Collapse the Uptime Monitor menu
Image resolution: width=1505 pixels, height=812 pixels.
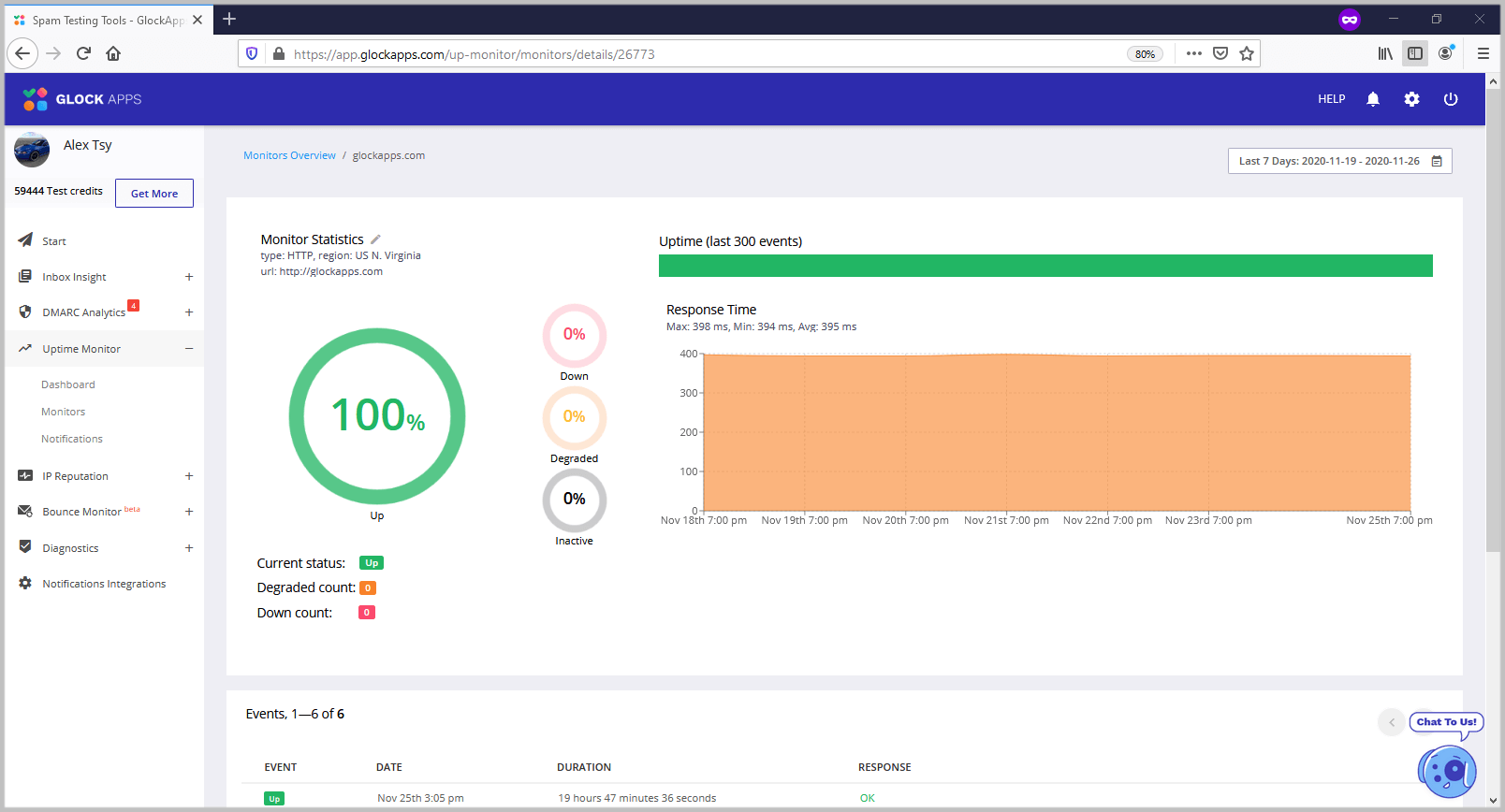189,349
